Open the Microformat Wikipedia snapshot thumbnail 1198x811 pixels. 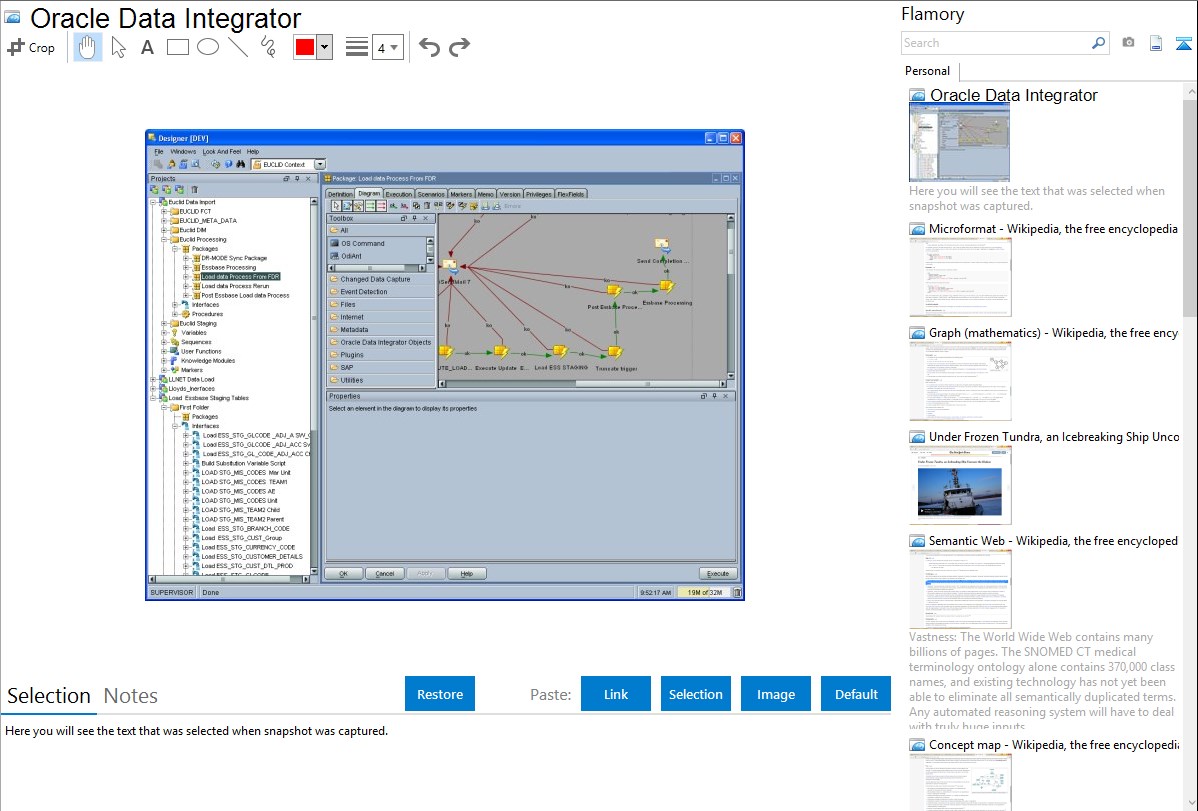pos(960,277)
